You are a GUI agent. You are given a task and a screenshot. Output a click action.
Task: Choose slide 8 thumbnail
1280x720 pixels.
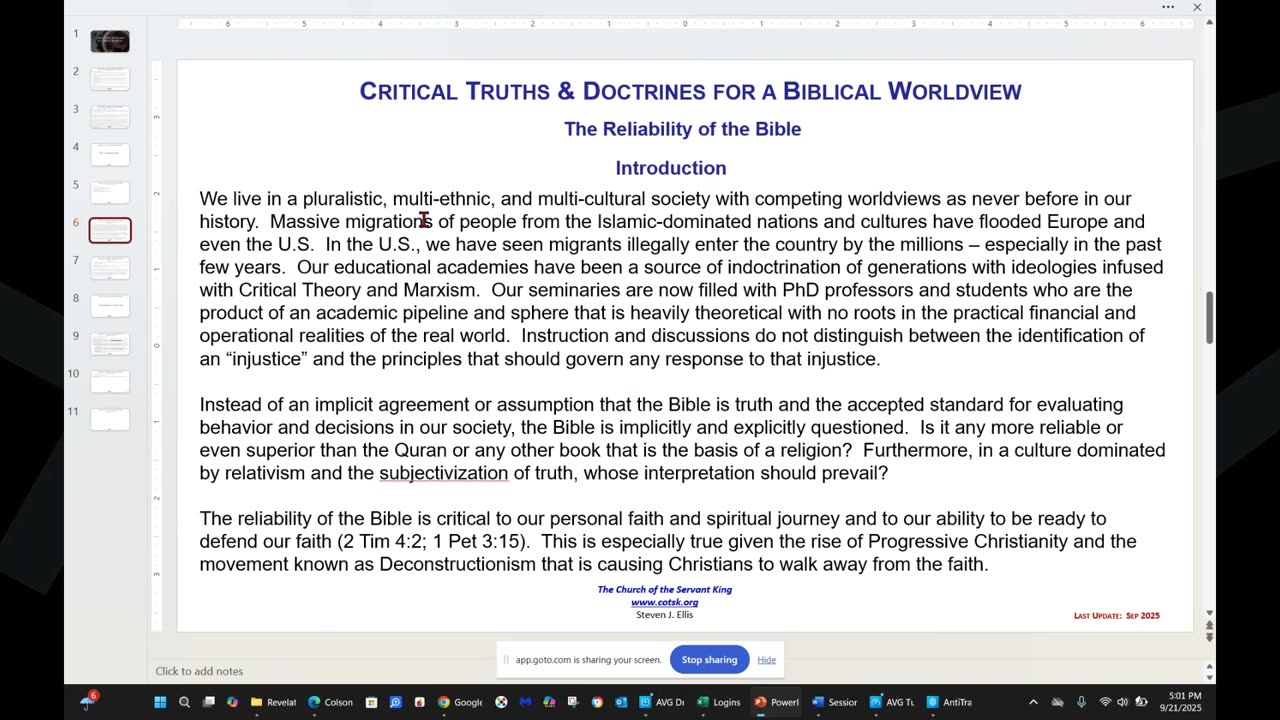coord(110,306)
